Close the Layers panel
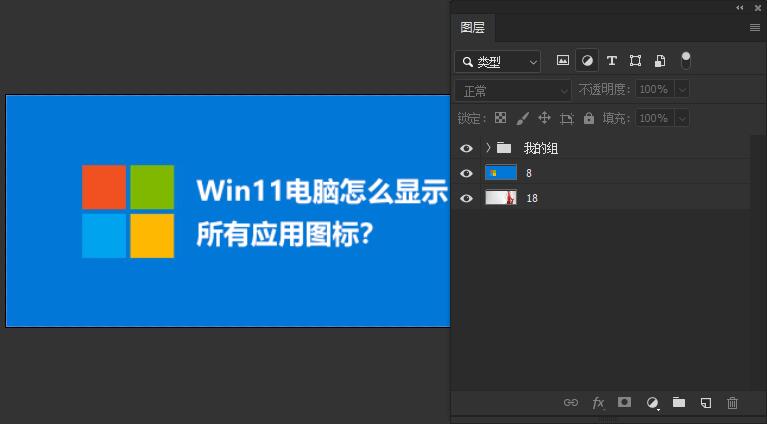767x424 pixels. point(758,8)
